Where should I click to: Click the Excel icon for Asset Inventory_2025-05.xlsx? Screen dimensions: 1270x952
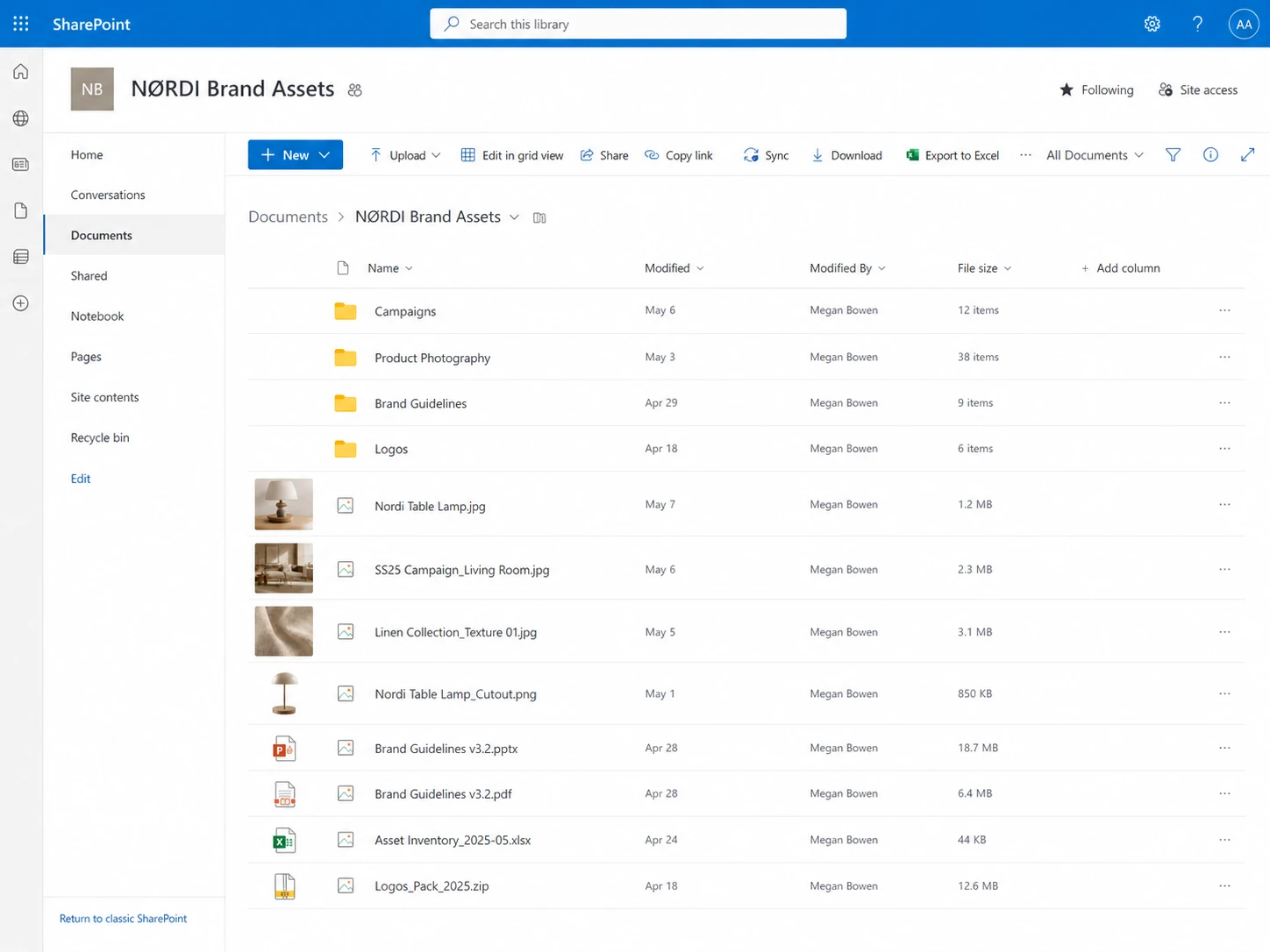coord(284,840)
